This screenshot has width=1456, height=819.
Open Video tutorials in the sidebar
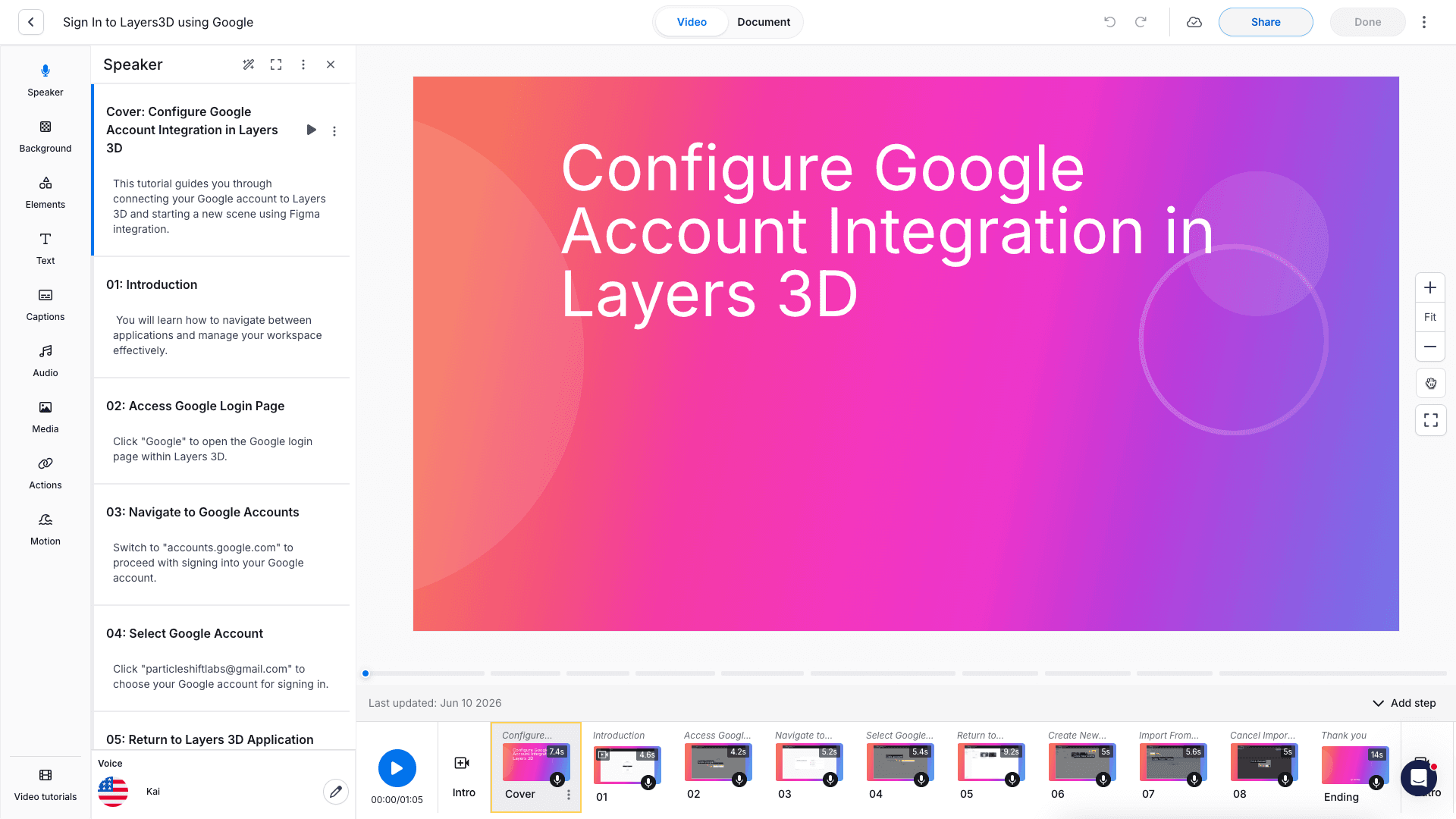point(45,785)
